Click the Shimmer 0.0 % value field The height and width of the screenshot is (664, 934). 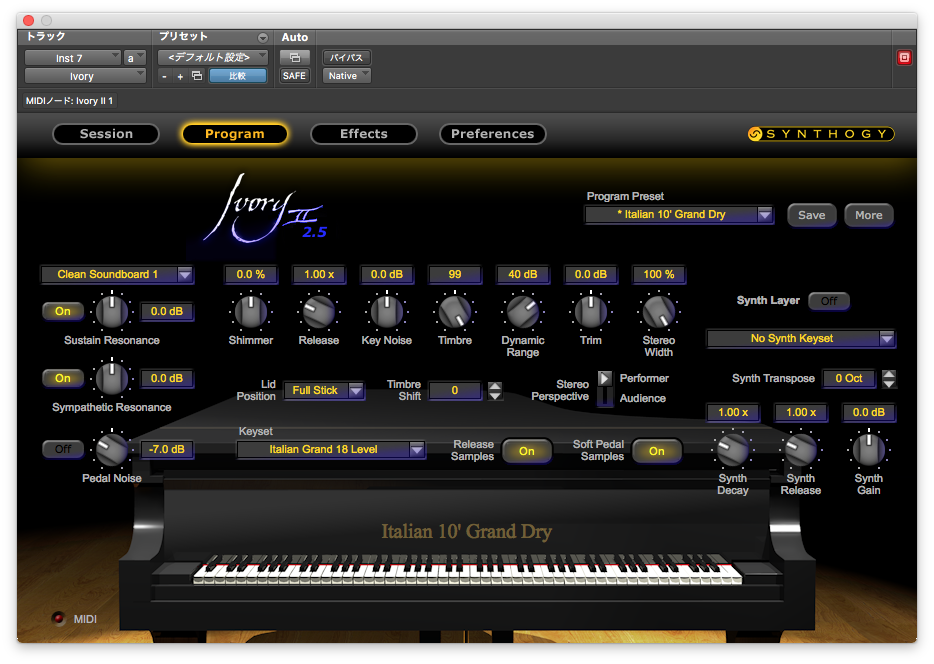(x=251, y=275)
